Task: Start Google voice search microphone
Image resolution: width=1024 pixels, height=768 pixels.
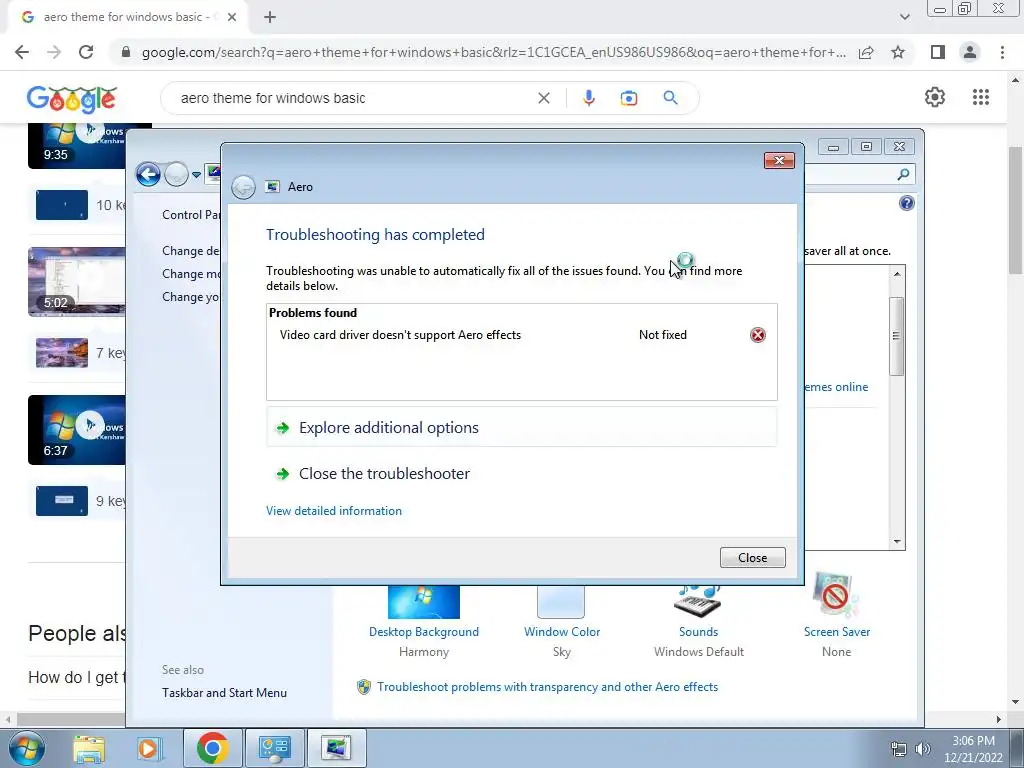Action: click(588, 98)
